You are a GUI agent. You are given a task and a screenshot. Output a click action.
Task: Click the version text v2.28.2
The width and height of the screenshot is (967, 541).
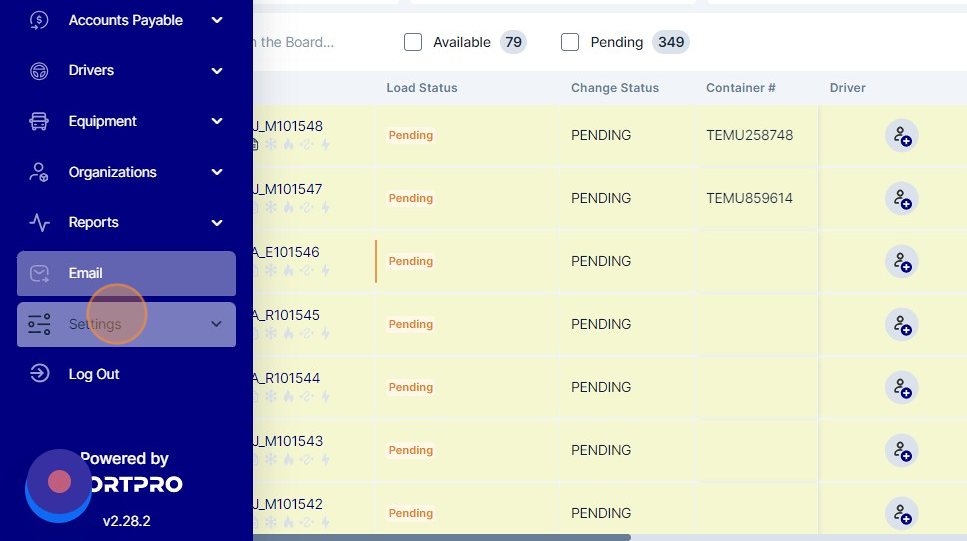tap(126, 521)
